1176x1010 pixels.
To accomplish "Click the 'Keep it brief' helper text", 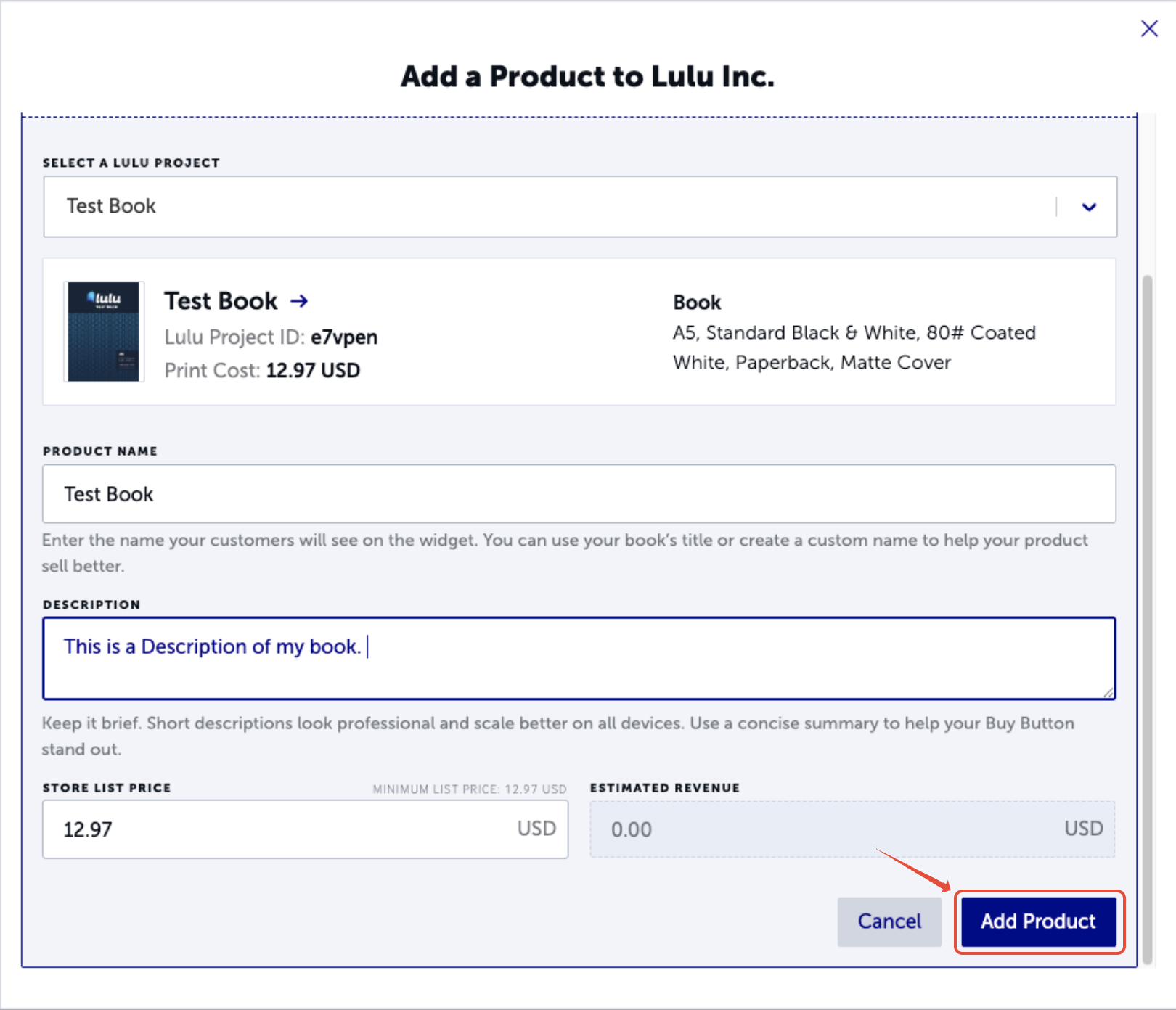I will (558, 736).
